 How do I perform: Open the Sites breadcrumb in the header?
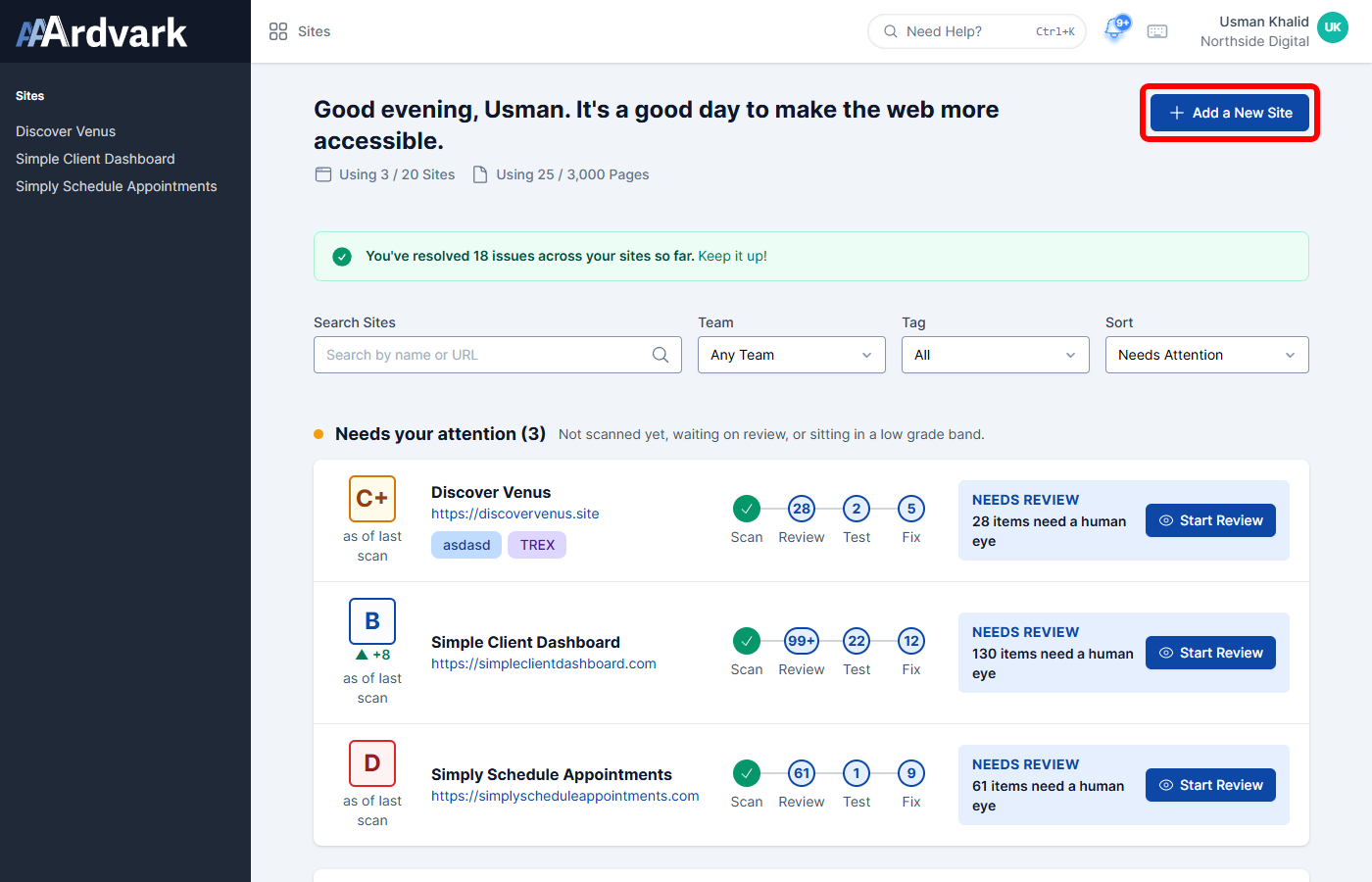[314, 31]
